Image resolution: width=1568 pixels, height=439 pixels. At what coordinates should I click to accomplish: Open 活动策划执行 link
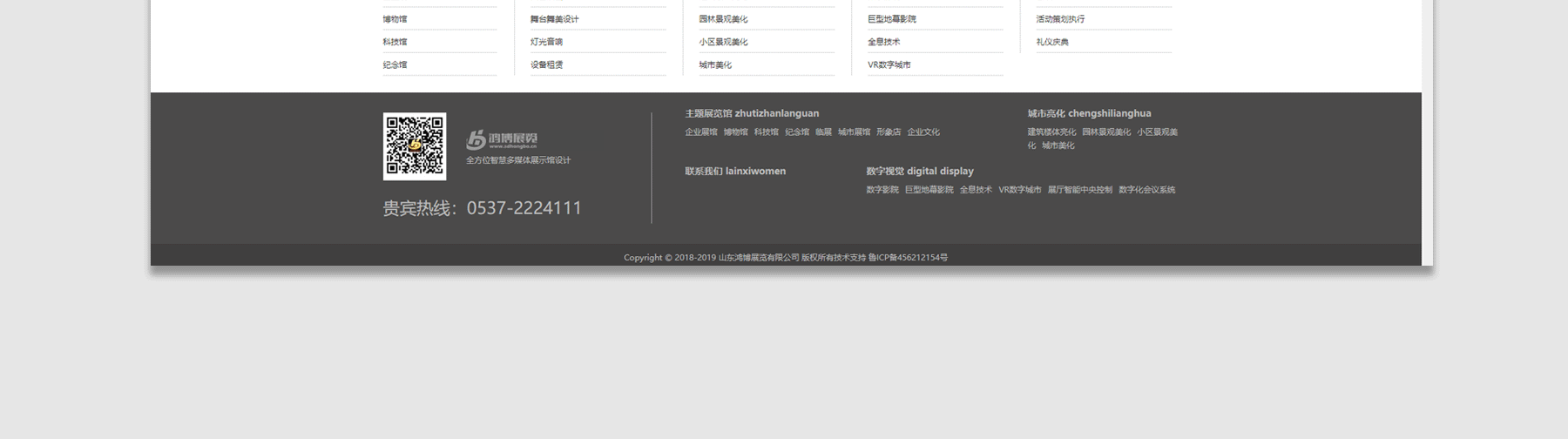tap(1060, 19)
